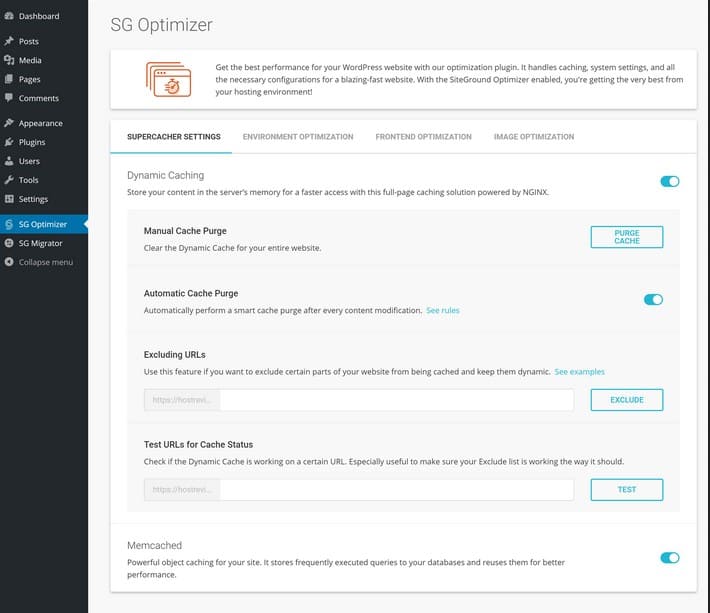Click the Appearance paintbrush icon
The width and height of the screenshot is (710, 613).
click(9, 123)
